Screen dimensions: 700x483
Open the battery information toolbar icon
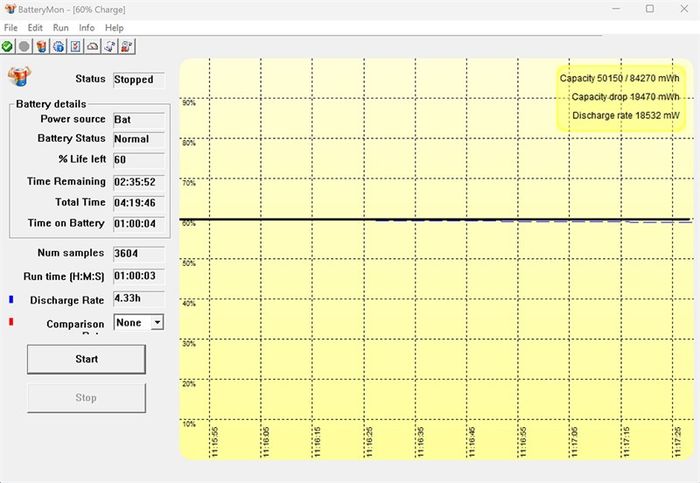coord(42,46)
